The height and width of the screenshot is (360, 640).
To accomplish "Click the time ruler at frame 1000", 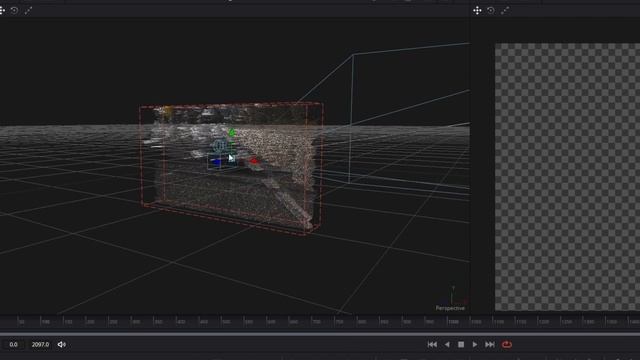I will click(x=453, y=322).
